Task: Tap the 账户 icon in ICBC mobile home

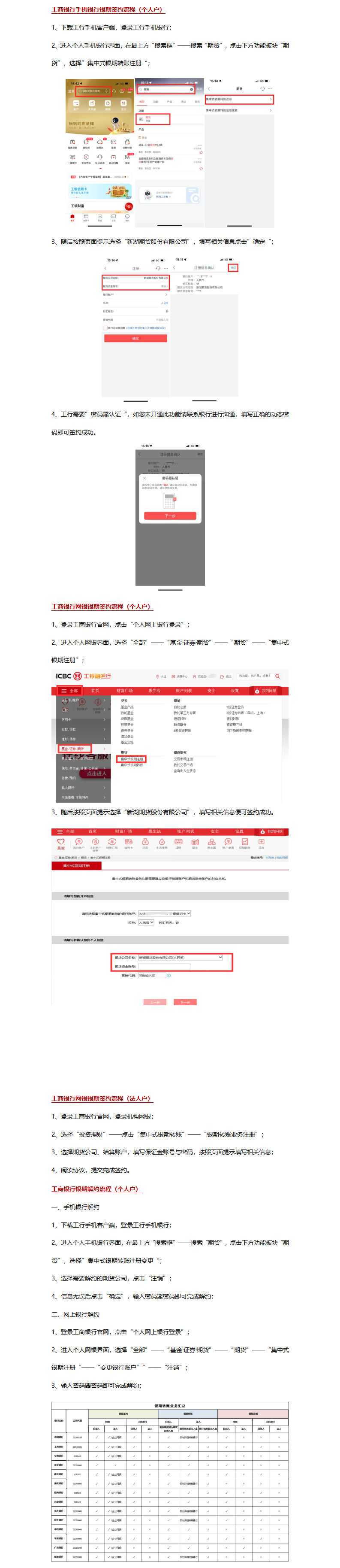Action: pos(77,105)
